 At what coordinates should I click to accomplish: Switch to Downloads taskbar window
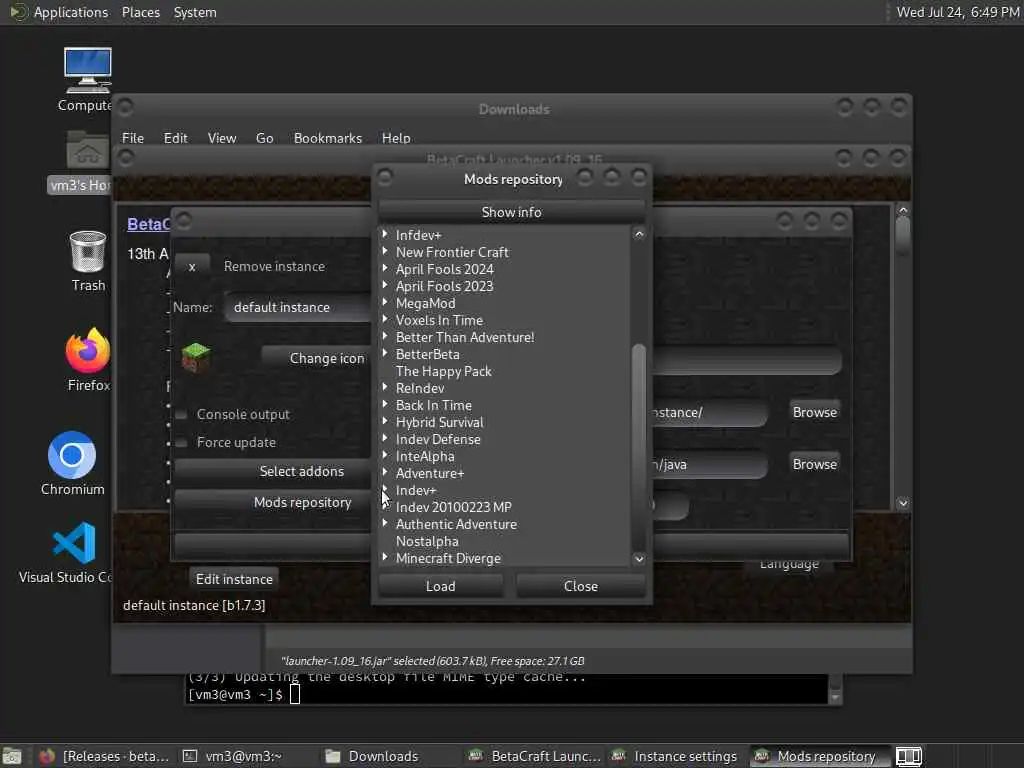pyautogui.click(x=372, y=756)
